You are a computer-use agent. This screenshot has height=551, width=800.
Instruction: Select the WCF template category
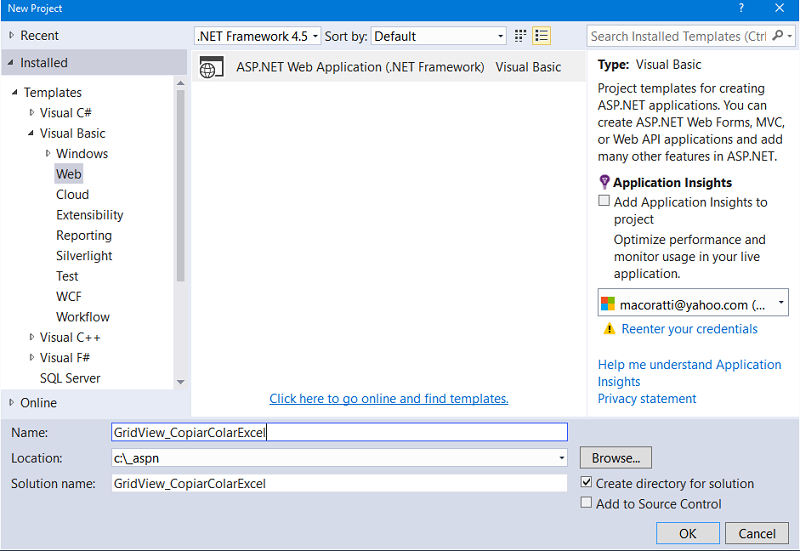coord(68,296)
